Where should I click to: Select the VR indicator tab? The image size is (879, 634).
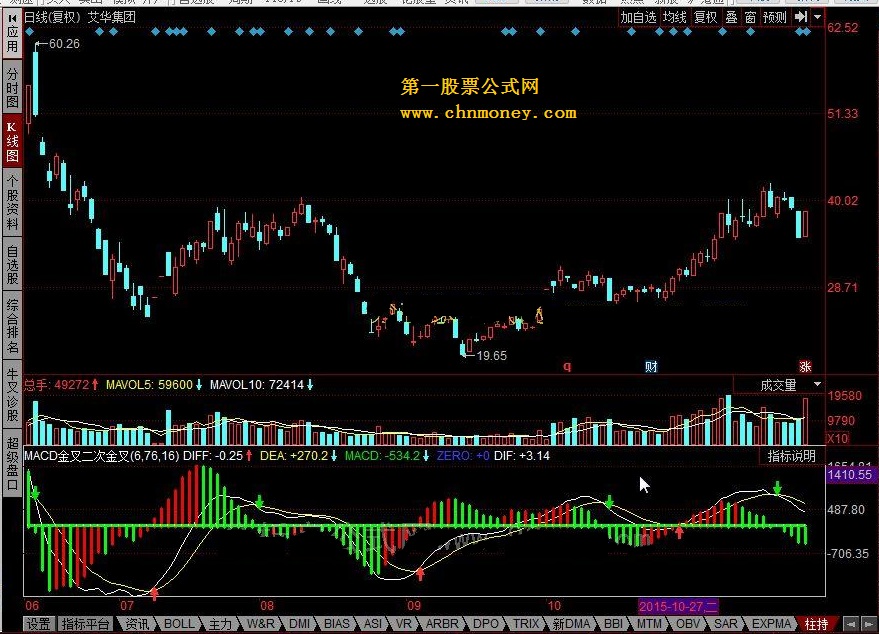point(404,624)
